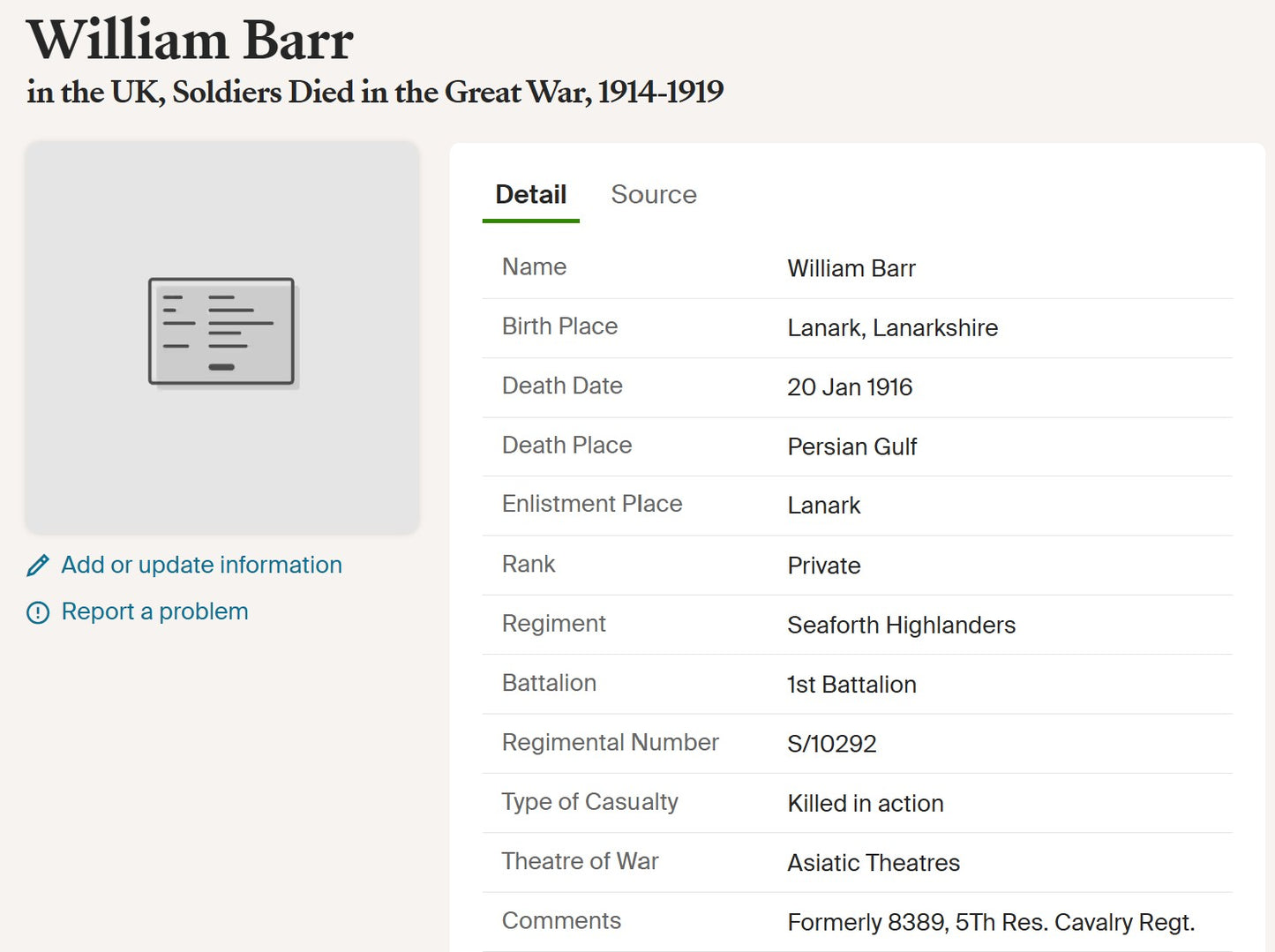
Task: Click the record document placeholder icon
Action: pyautogui.click(x=221, y=333)
